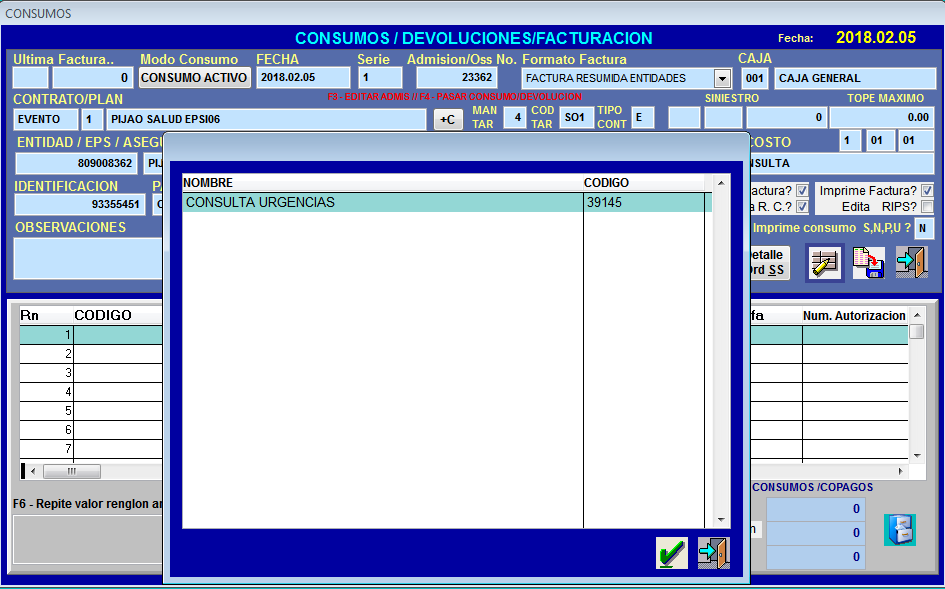The image size is (945, 589).
Task: Click the IDENTIFICACION field 93355451
Action: point(80,204)
